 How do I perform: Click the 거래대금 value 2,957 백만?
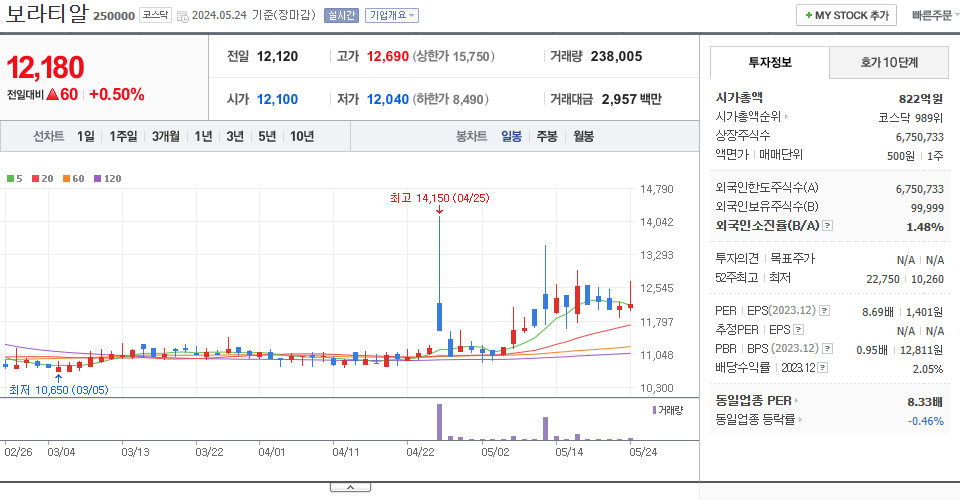[x=632, y=99]
